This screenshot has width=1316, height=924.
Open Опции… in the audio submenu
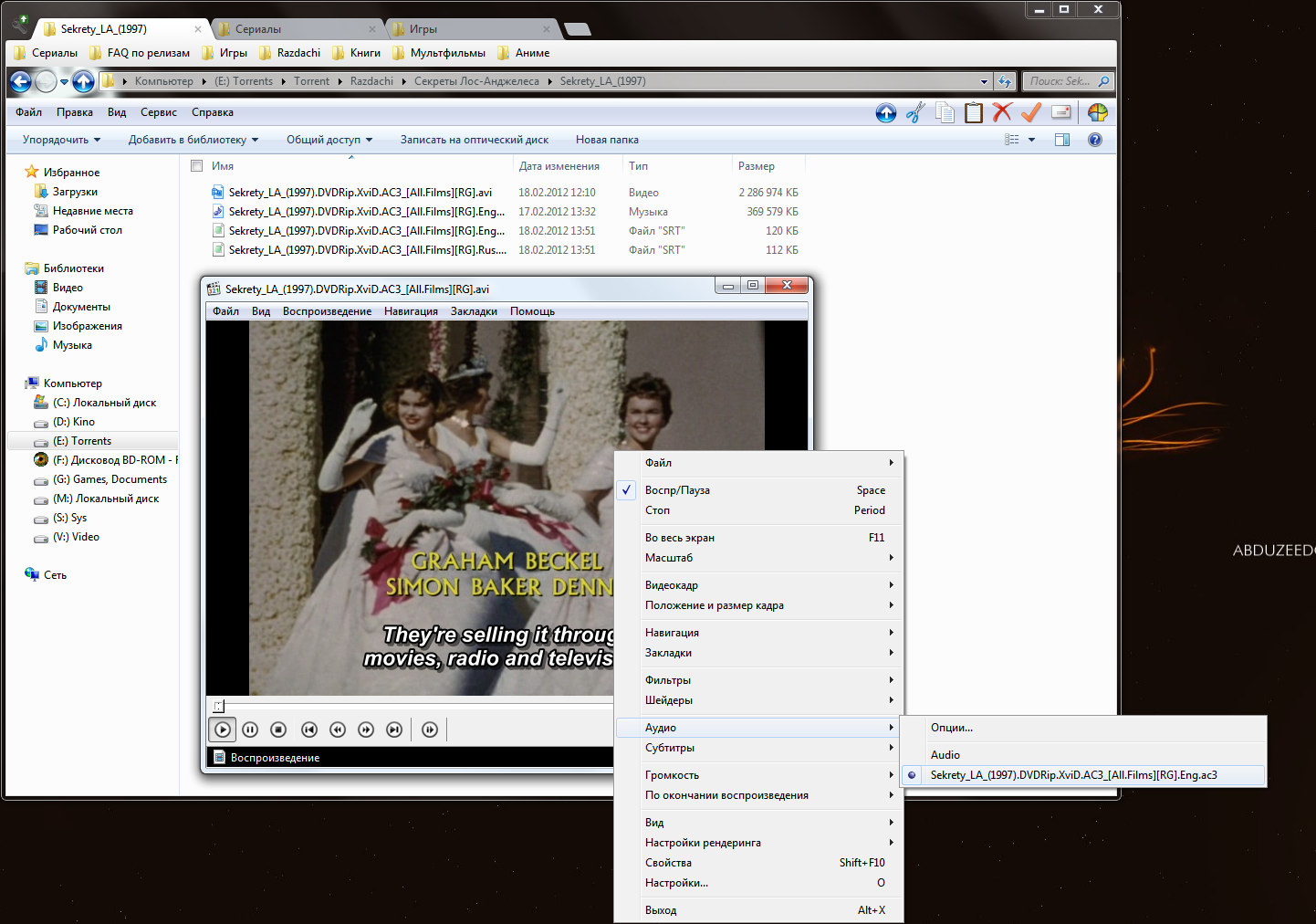pos(1082,728)
